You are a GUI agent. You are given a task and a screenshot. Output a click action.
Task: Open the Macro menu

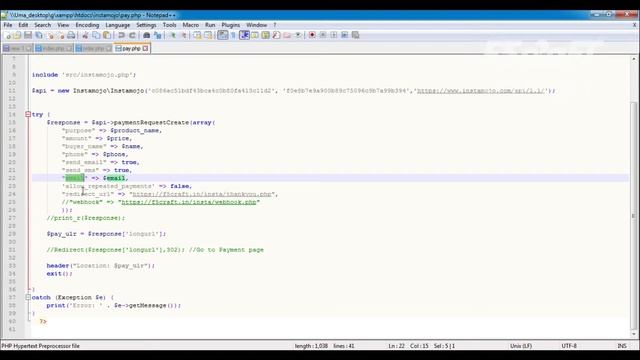click(x=191, y=25)
